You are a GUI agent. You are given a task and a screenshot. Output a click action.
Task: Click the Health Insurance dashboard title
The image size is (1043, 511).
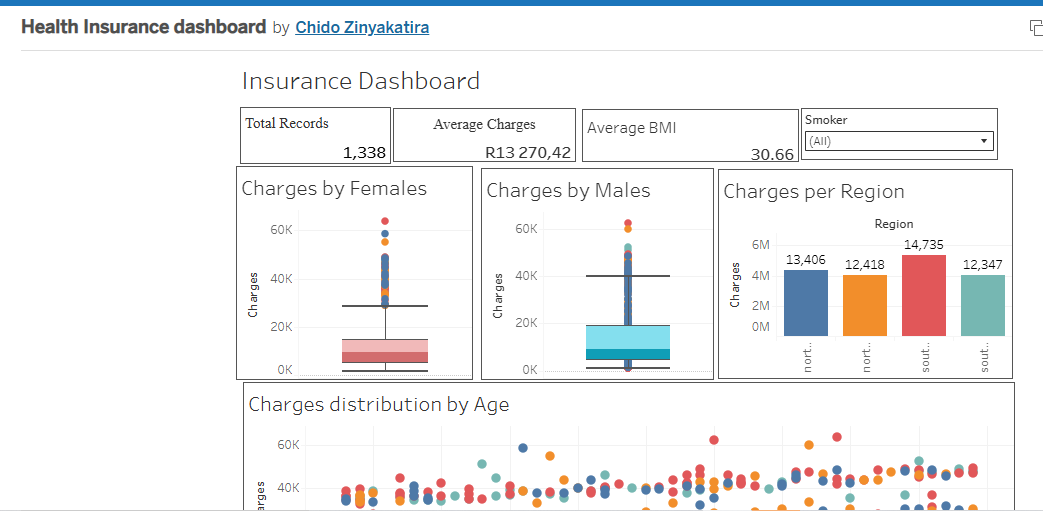tap(143, 27)
